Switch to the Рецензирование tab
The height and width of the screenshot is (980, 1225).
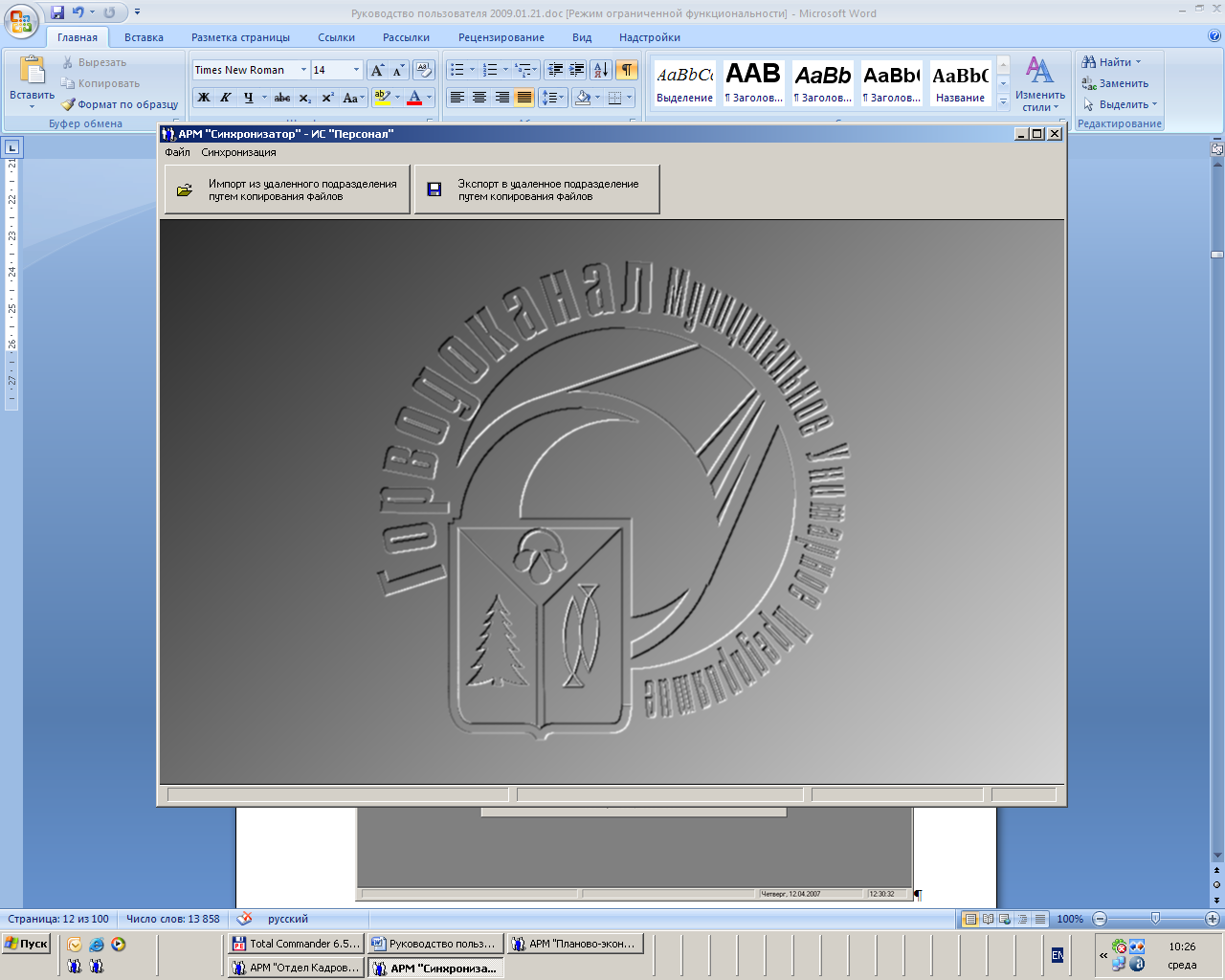pyautogui.click(x=501, y=37)
